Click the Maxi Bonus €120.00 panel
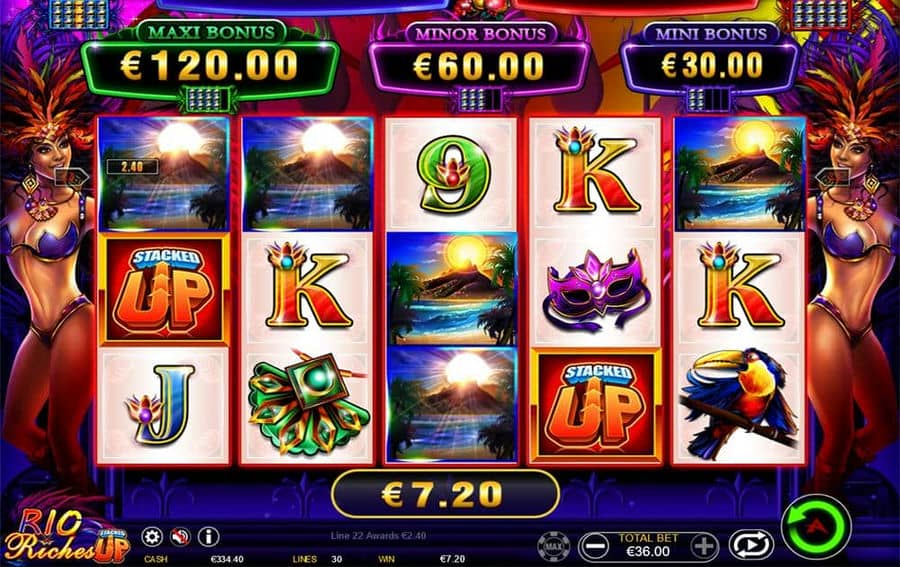 pos(210,64)
